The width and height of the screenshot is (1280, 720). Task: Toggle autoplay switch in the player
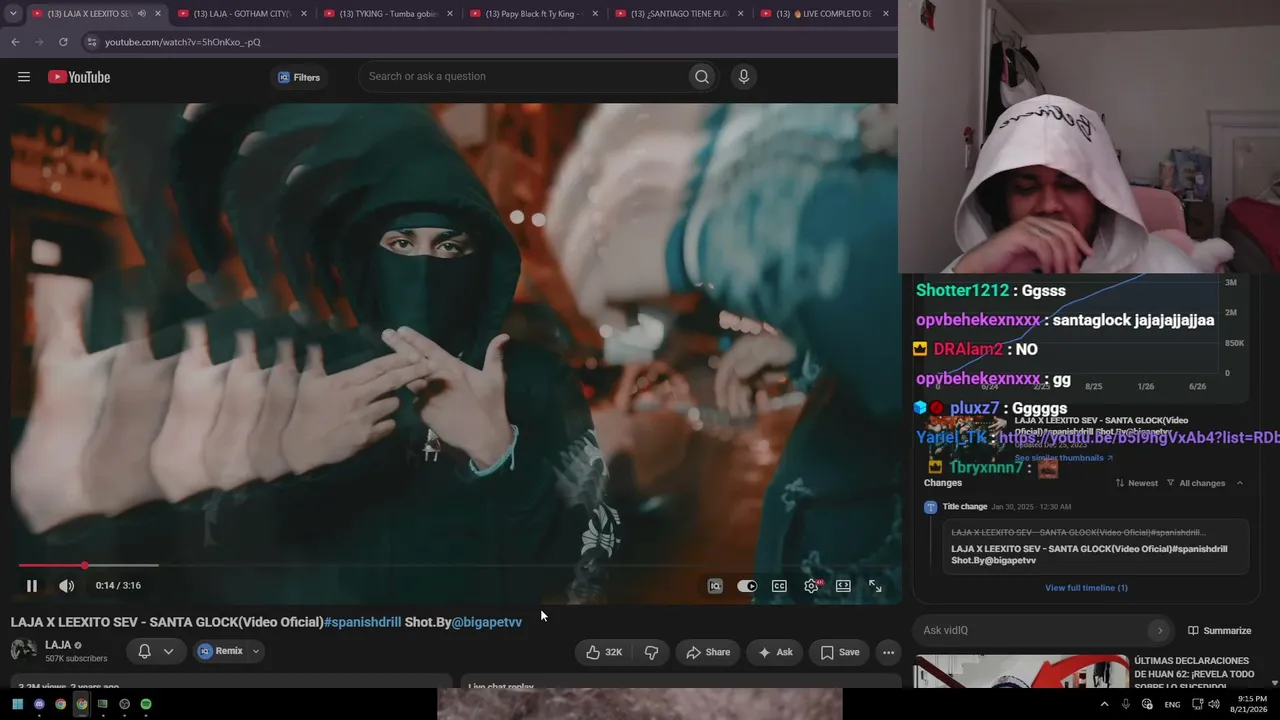click(747, 586)
